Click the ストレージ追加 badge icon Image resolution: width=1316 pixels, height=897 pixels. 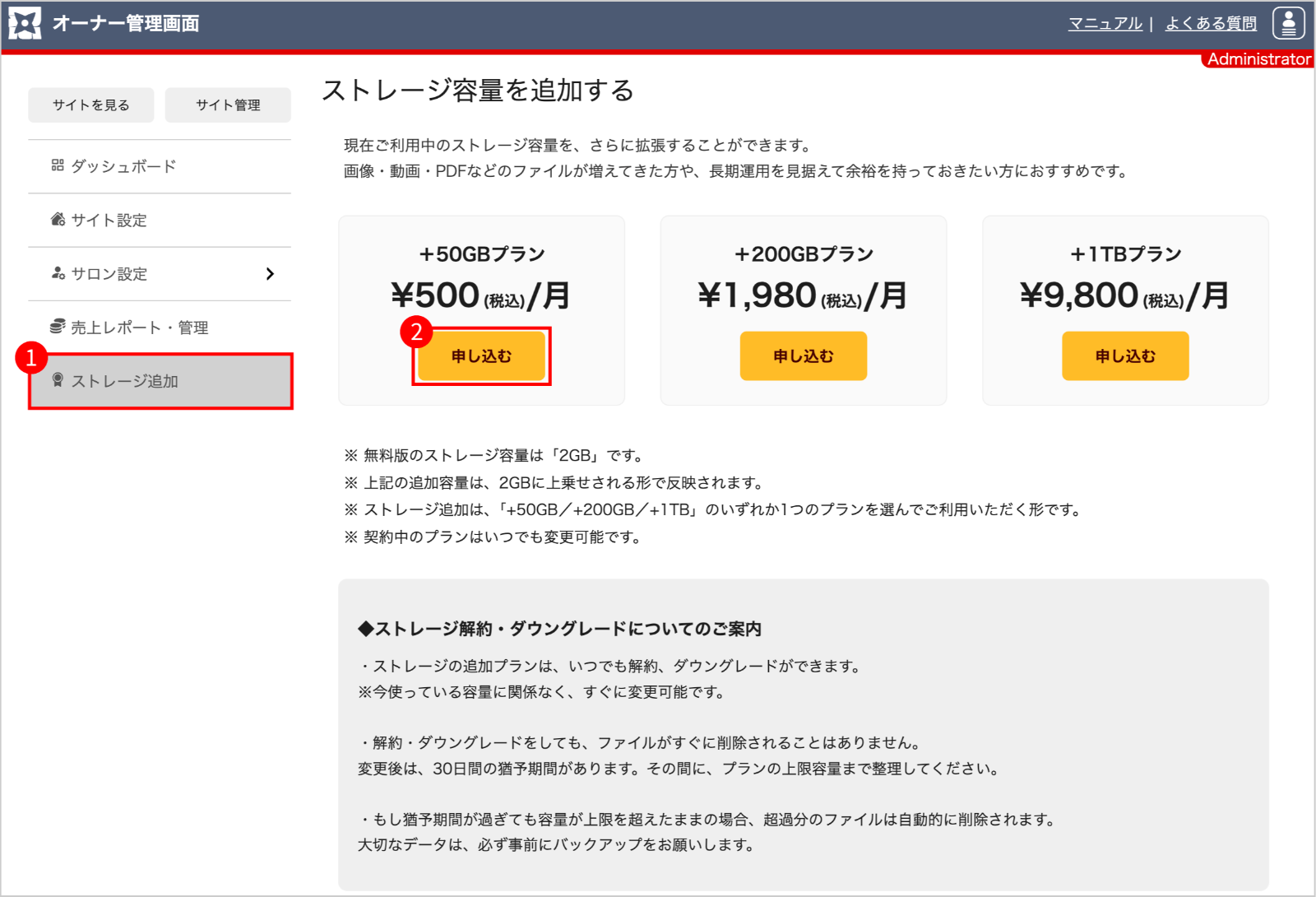pos(58,380)
